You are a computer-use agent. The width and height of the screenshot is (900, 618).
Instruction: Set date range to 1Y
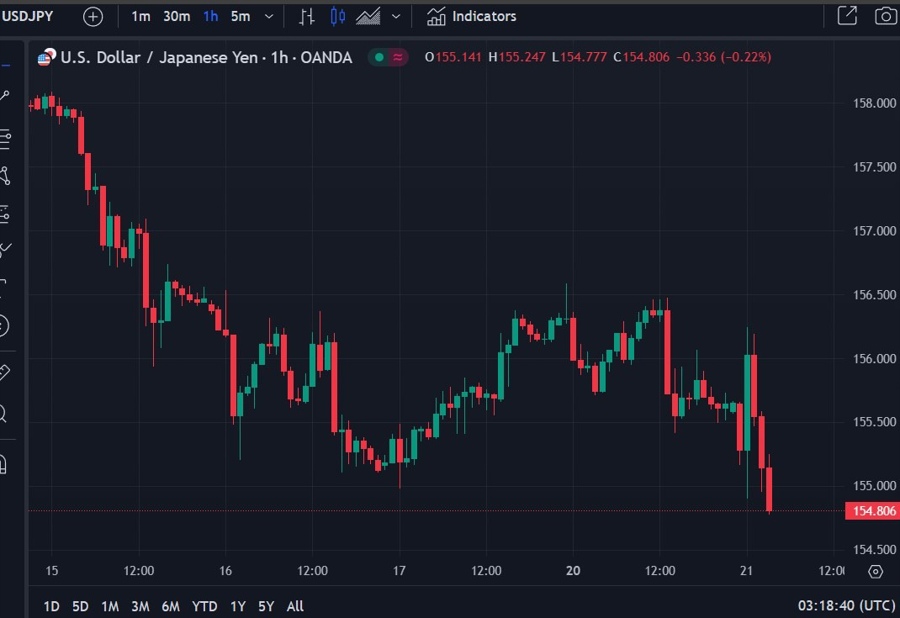[x=238, y=606]
